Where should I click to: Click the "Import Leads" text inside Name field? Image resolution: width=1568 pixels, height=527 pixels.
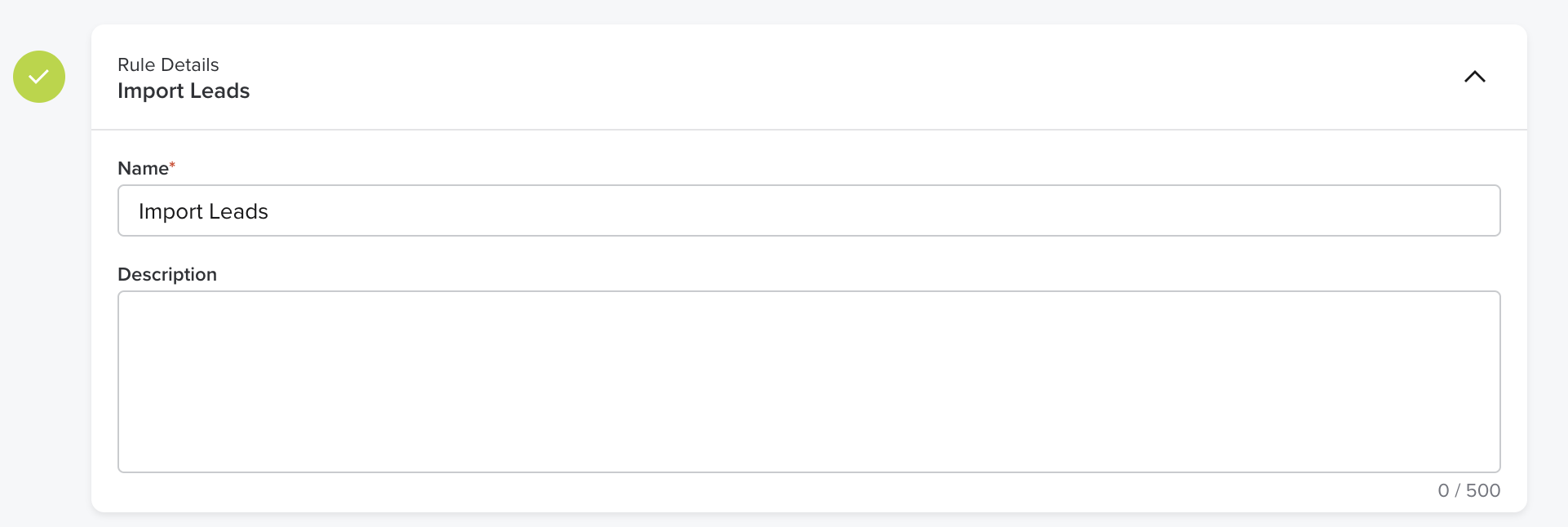(x=203, y=211)
